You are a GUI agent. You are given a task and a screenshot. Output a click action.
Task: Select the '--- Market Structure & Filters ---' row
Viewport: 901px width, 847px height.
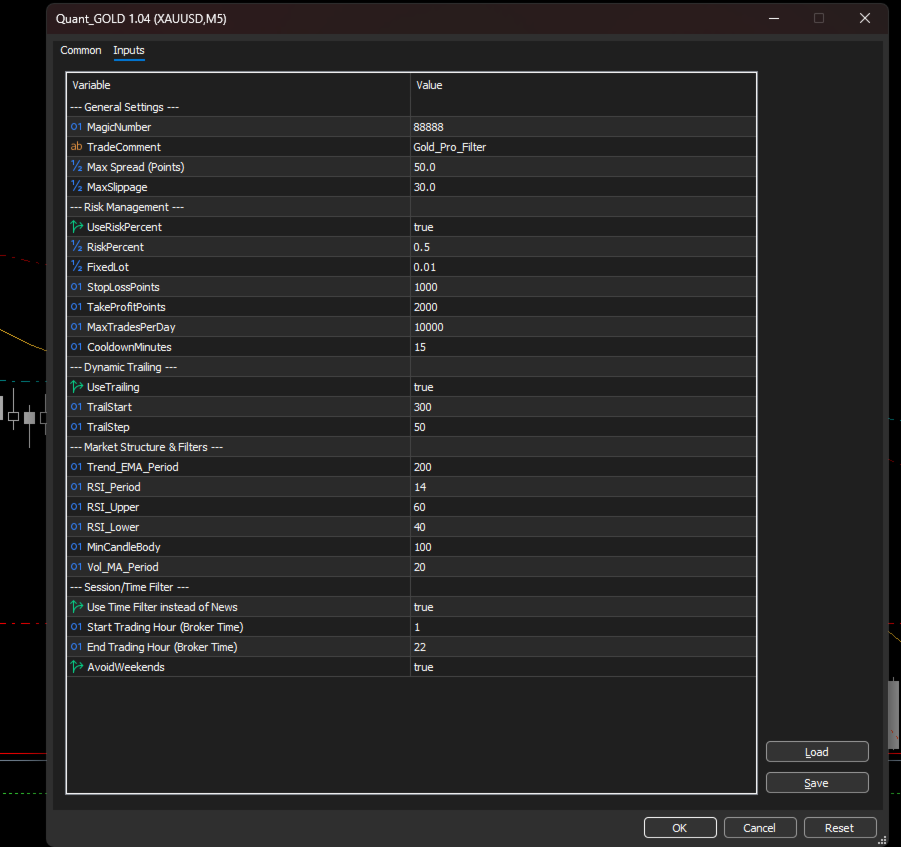[x=411, y=447]
